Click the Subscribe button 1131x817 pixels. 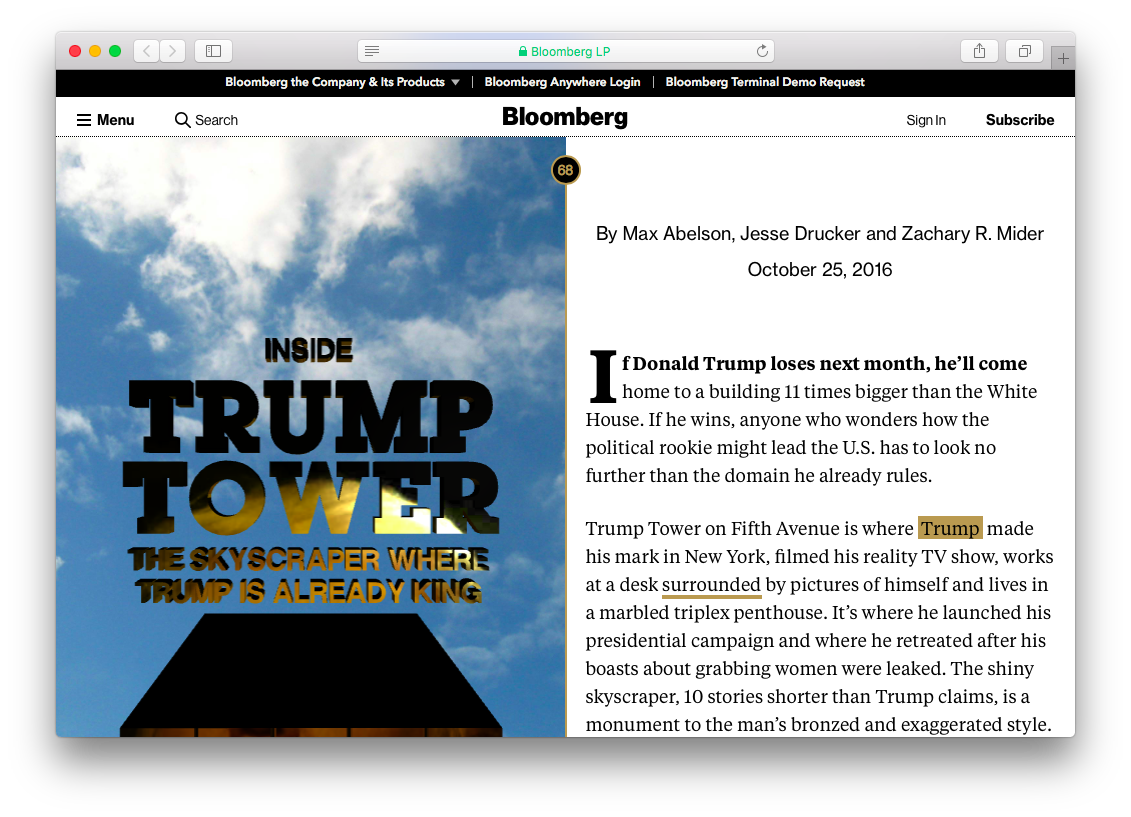pyautogui.click(x=1020, y=120)
